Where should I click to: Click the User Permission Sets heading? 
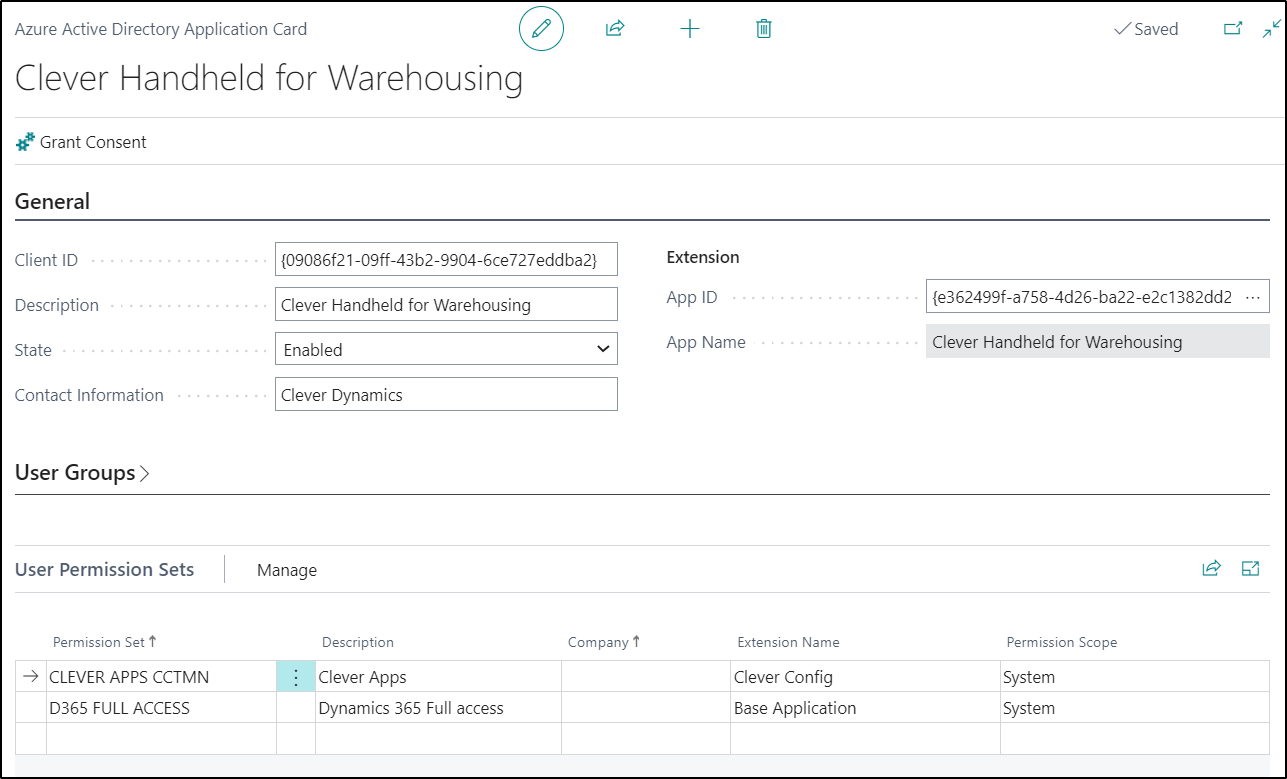tap(105, 570)
